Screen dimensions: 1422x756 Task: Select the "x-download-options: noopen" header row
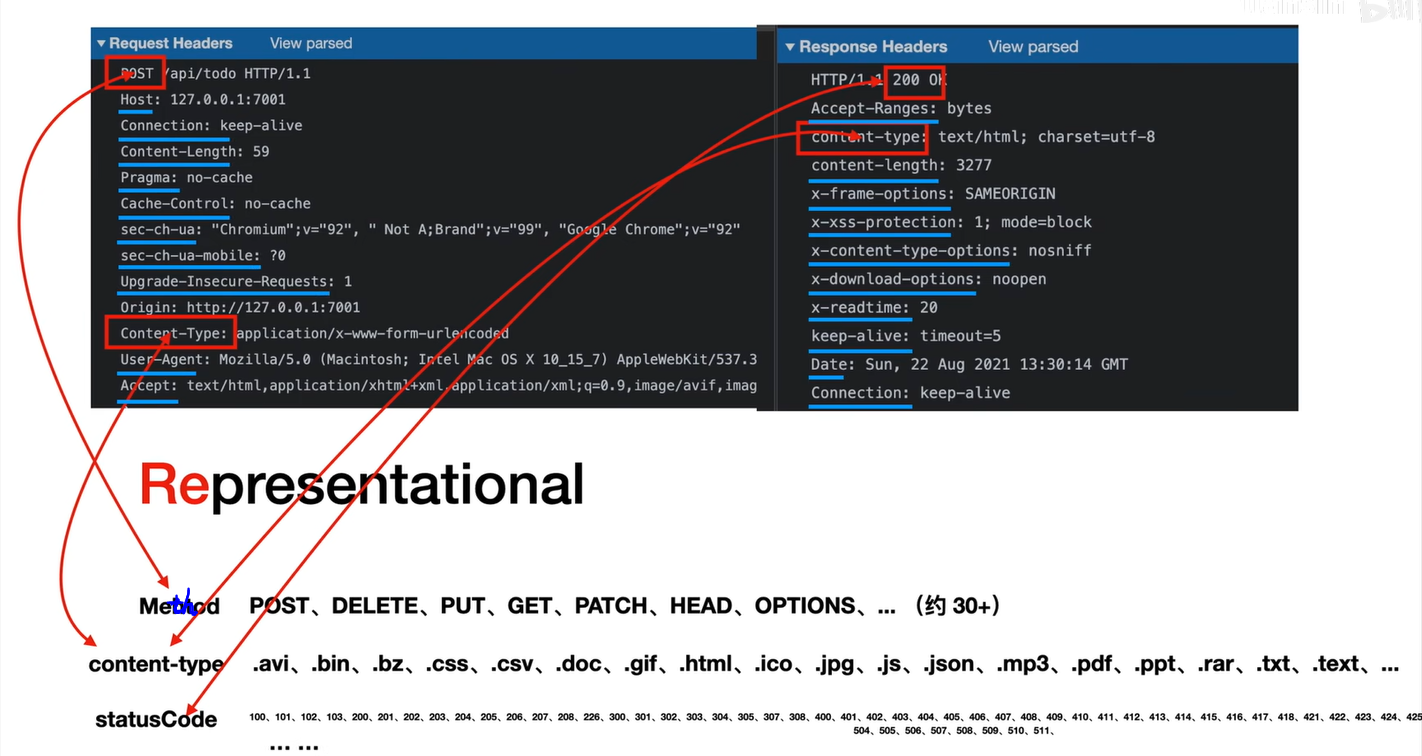pos(929,280)
